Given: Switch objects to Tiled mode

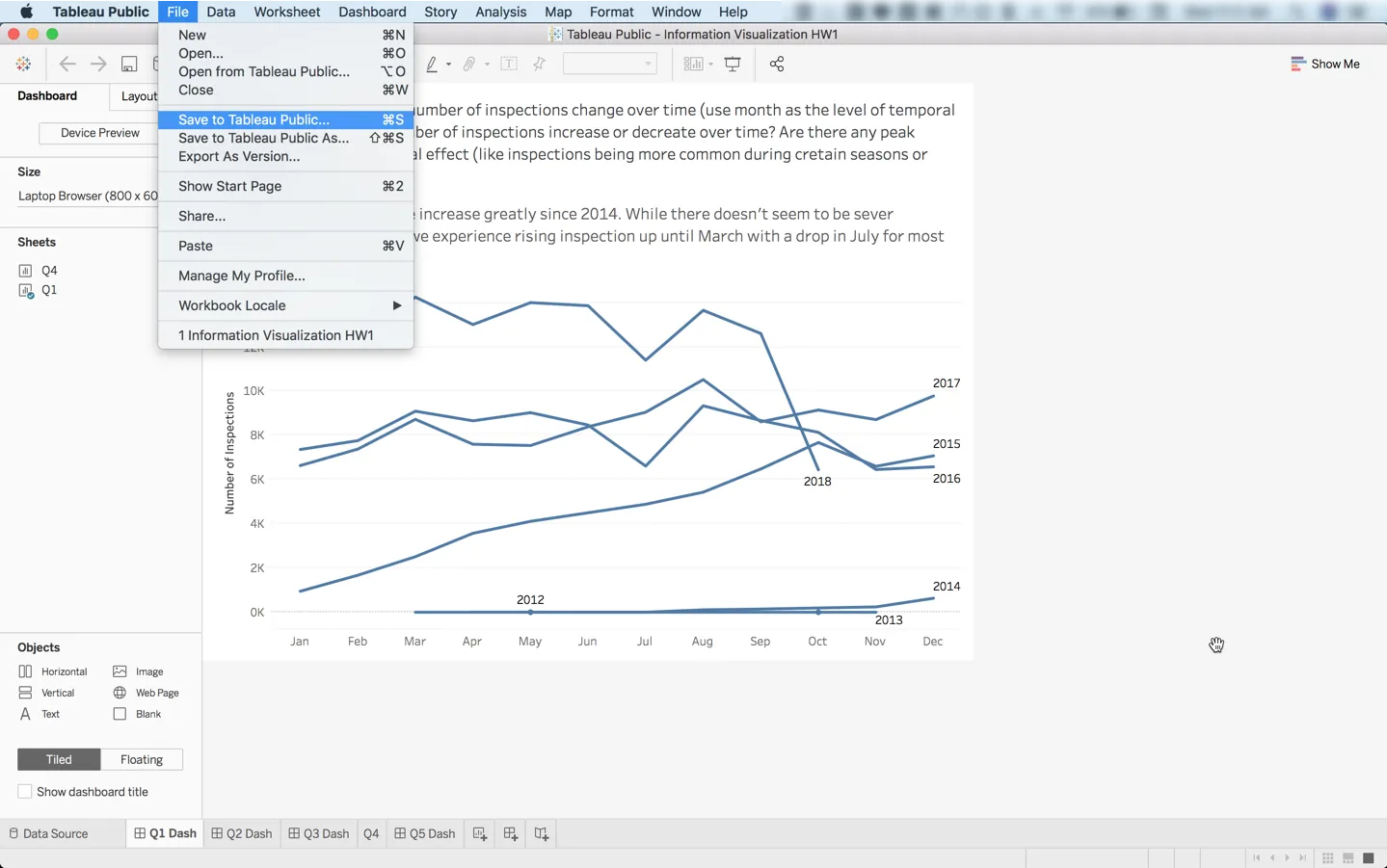Looking at the screenshot, I should [59, 759].
